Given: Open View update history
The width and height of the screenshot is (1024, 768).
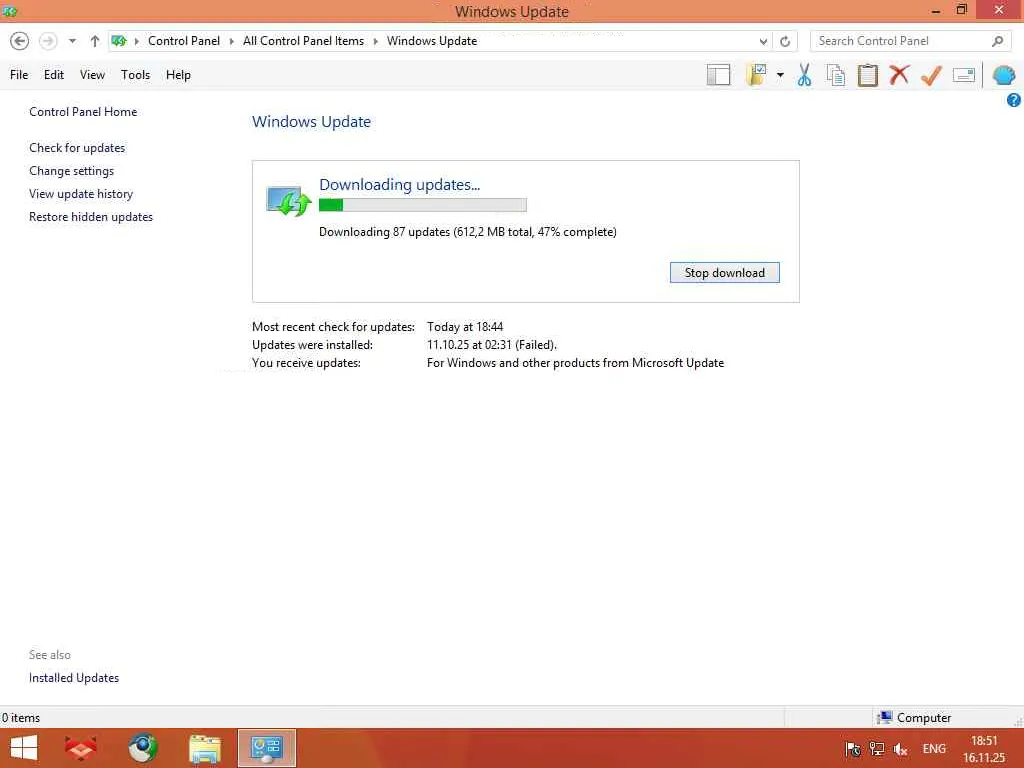Looking at the screenshot, I should pyautogui.click(x=81, y=194).
